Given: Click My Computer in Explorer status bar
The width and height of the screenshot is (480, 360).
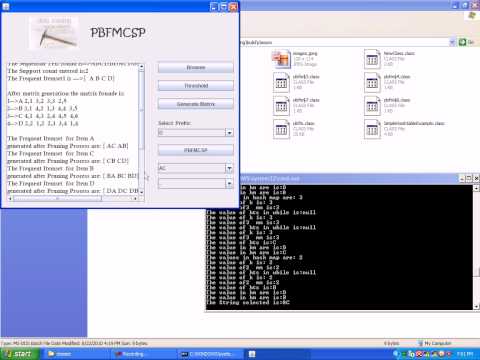Looking at the screenshot, I should pos(434,343).
